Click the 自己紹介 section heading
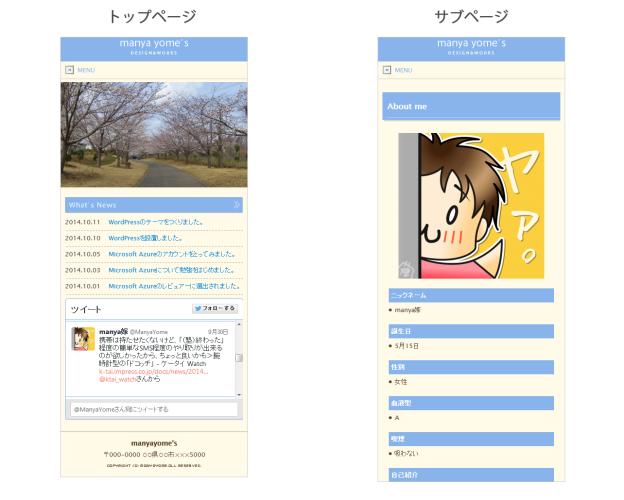The image size is (624, 500). point(471,475)
